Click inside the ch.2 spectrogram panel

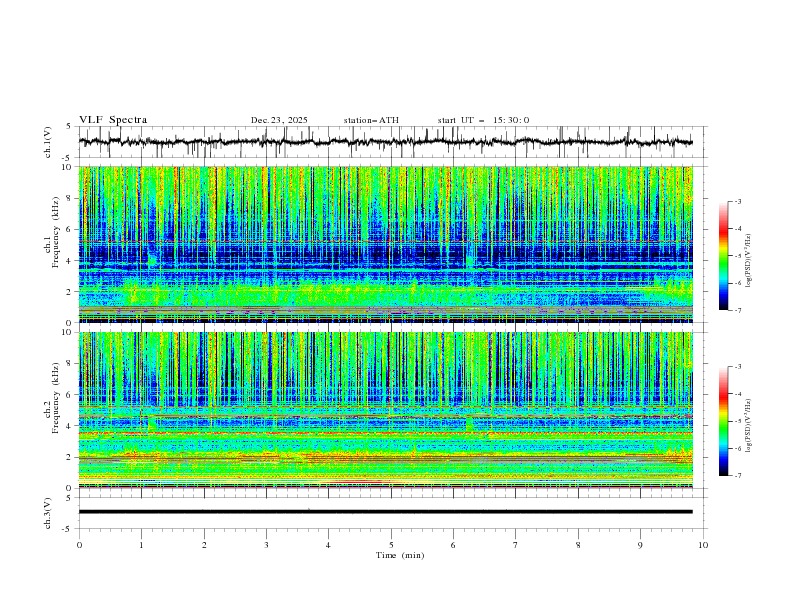point(385,410)
